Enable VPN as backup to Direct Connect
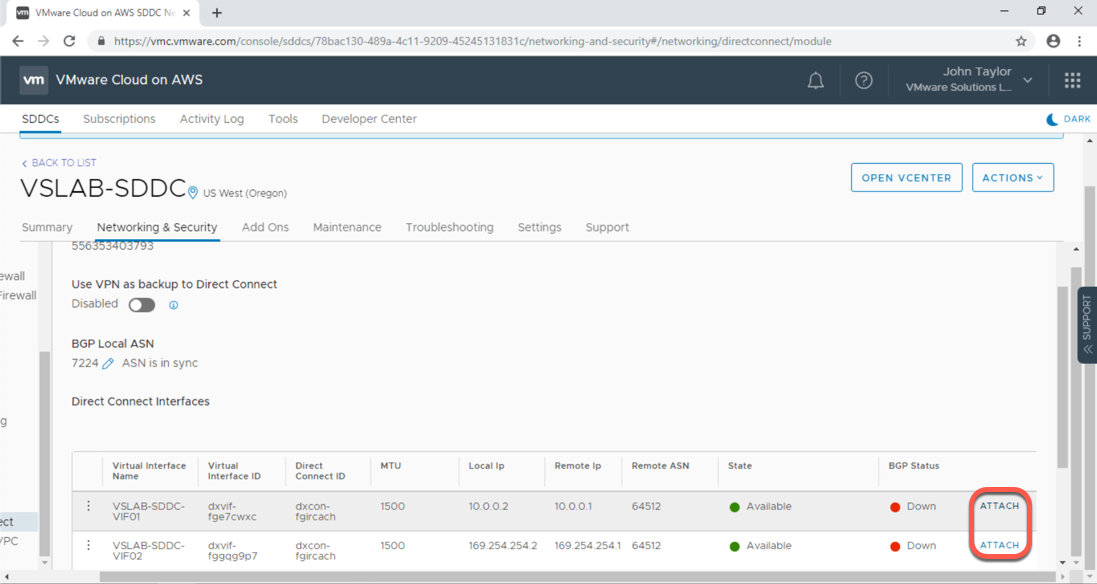The image size is (1097, 584). pyautogui.click(x=141, y=305)
